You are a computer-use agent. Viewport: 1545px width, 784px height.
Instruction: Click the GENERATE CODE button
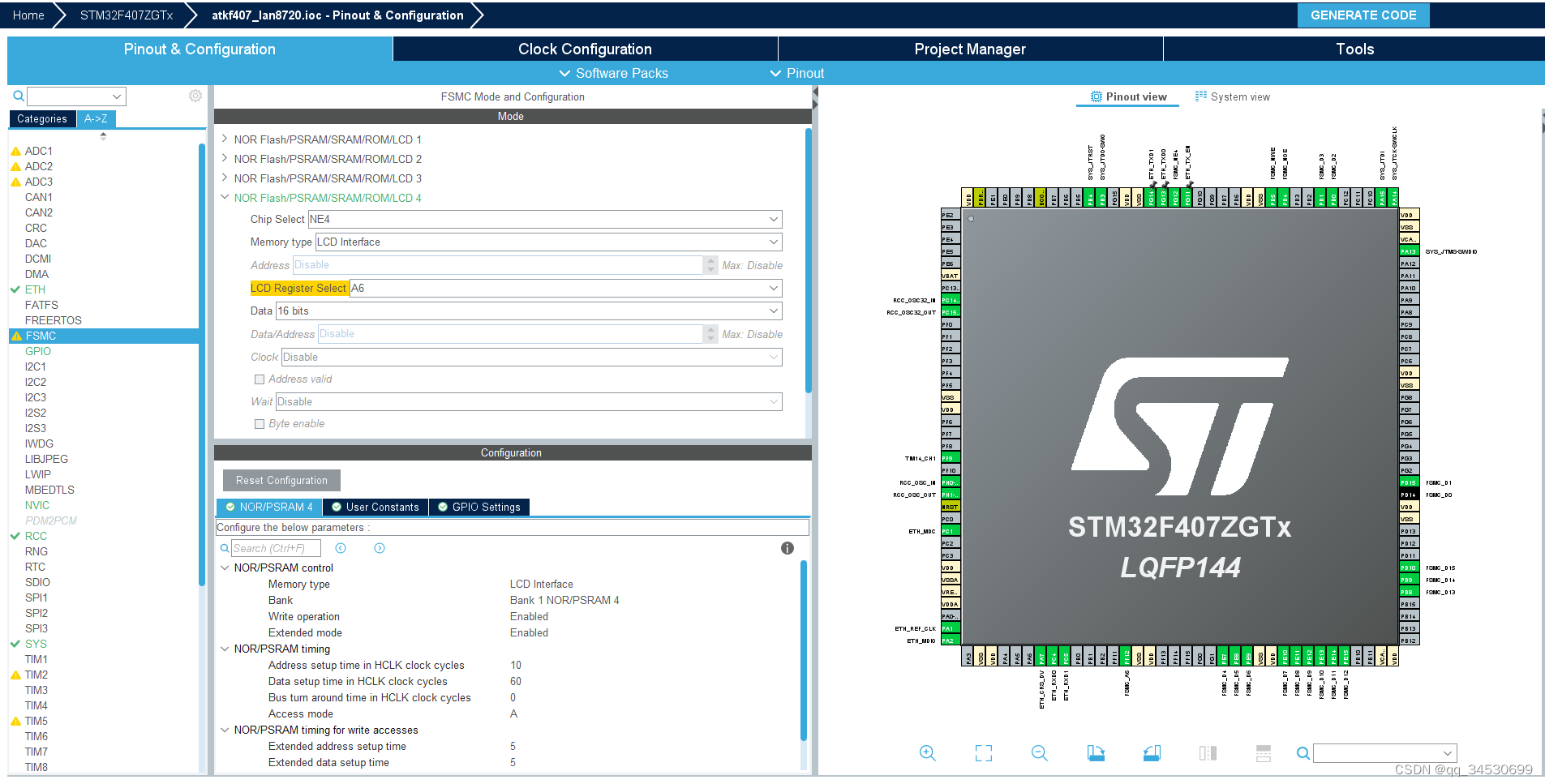[x=1363, y=15]
